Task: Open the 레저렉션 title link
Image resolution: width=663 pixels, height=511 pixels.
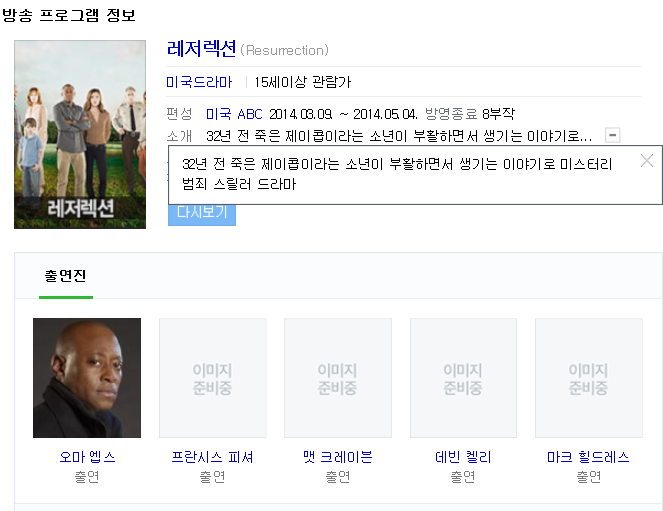Action: click(x=201, y=48)
